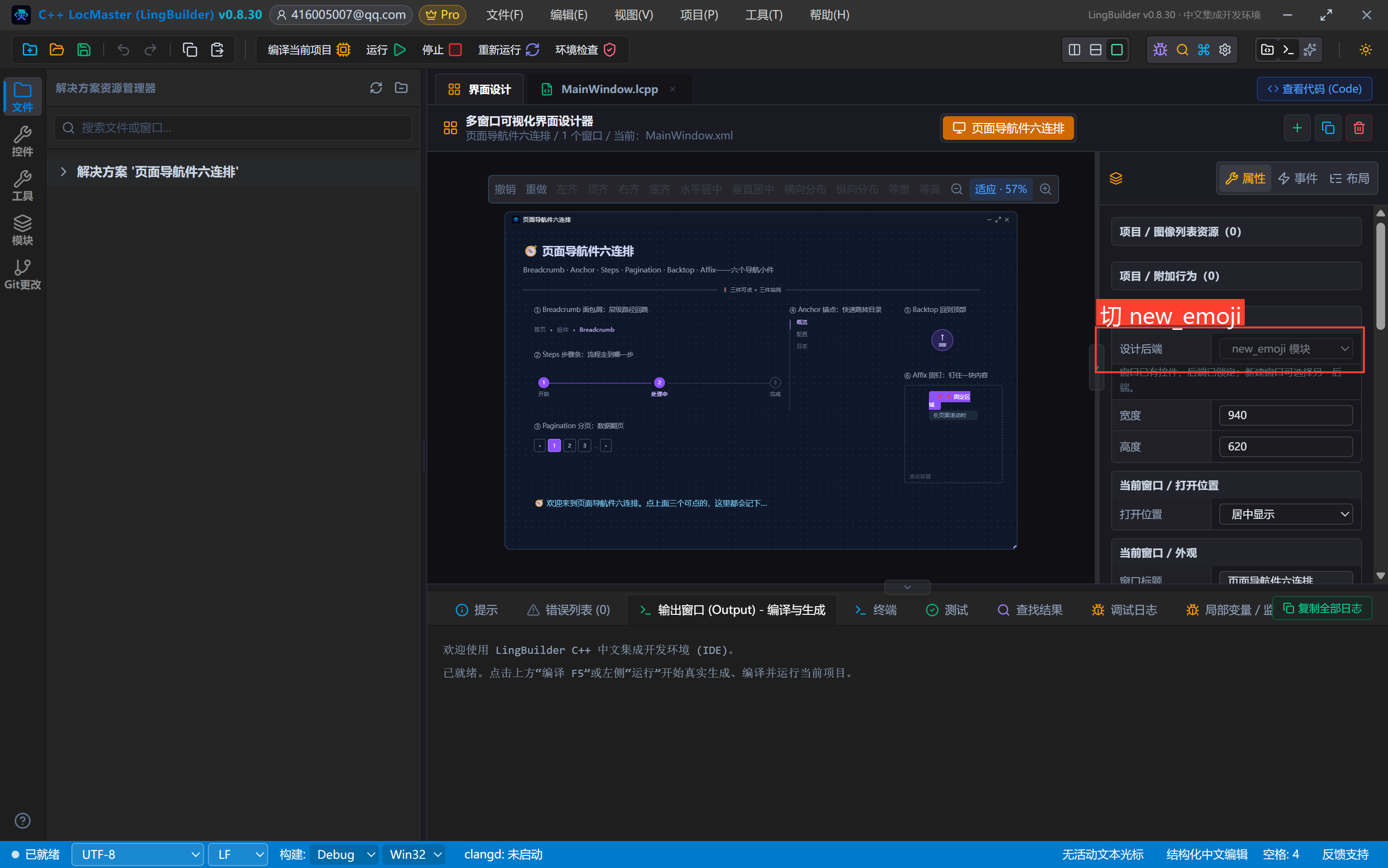Open the 设计后端 new_emoji 模块 dropdown
Viewport: 1388px width, 868px height.
(x=1286, y=349)
